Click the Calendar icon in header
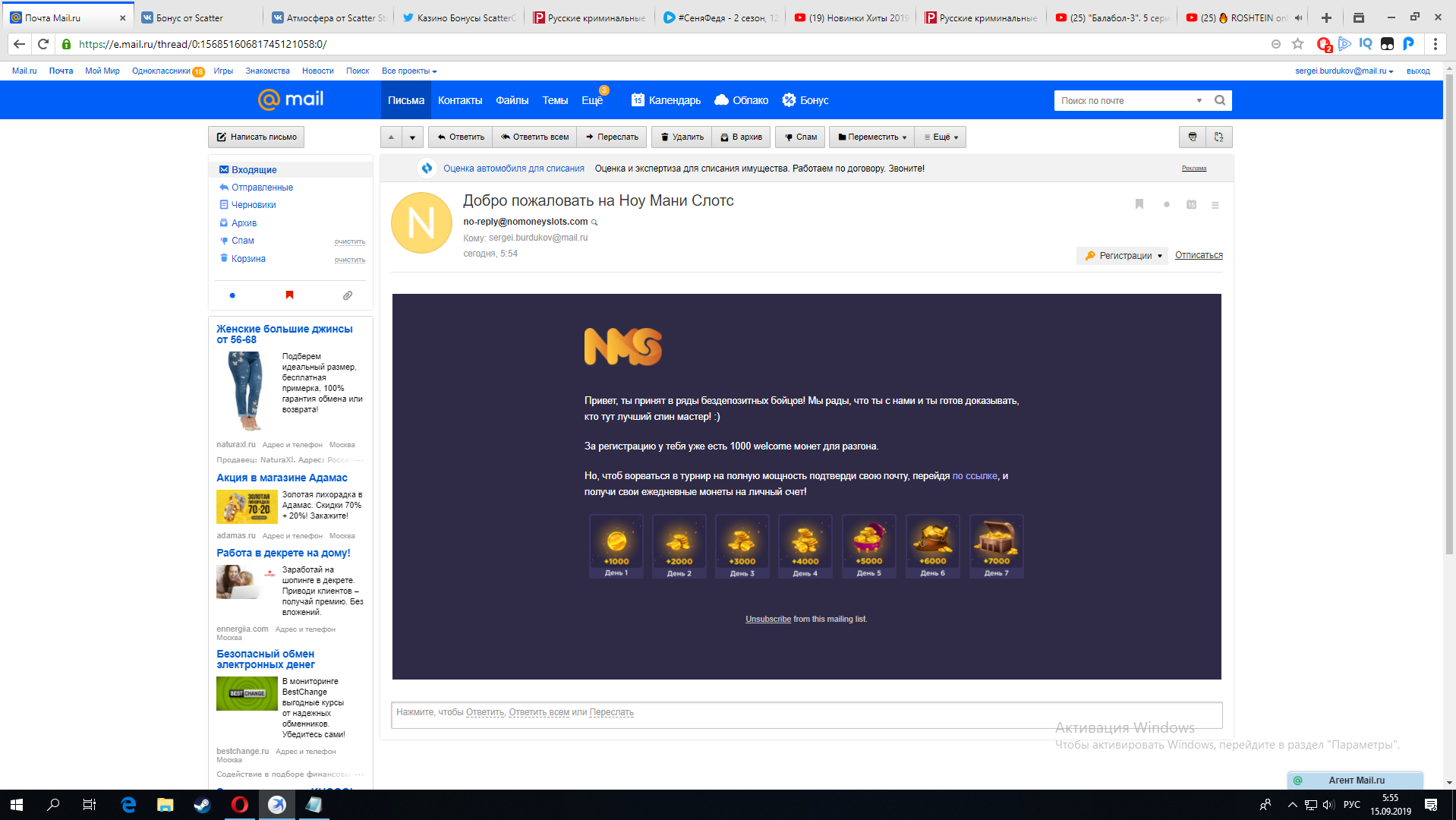 (x=638, y=100)
